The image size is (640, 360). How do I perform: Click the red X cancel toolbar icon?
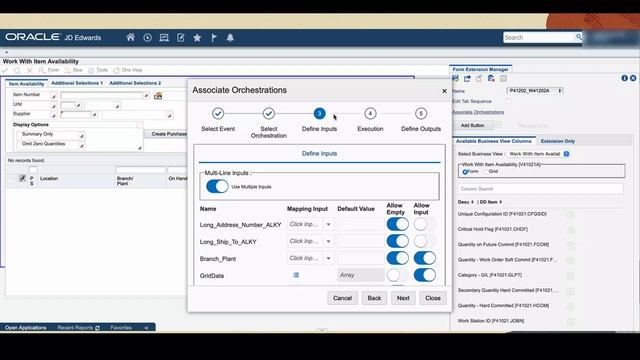(29, 70)
